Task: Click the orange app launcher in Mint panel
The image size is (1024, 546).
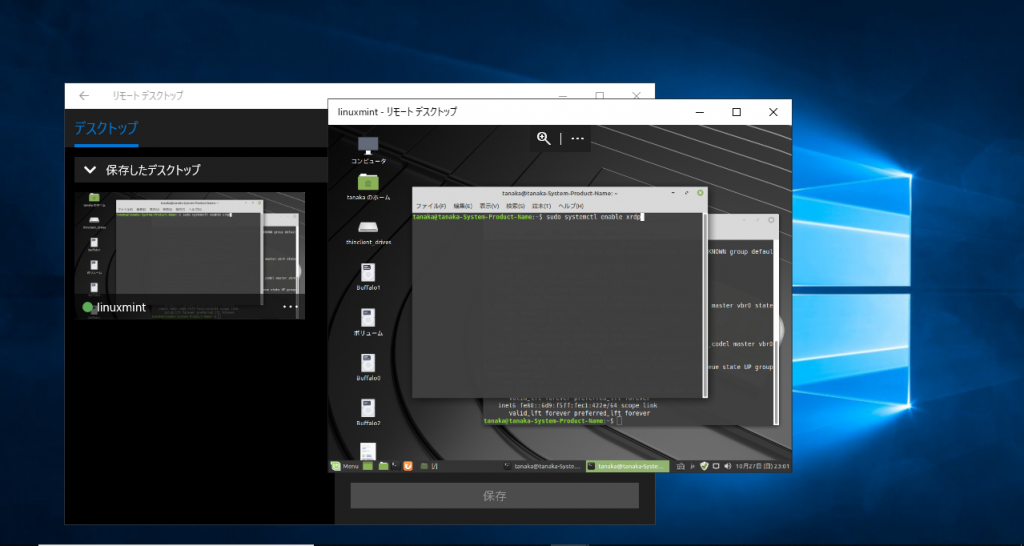Action: point(408,466)
